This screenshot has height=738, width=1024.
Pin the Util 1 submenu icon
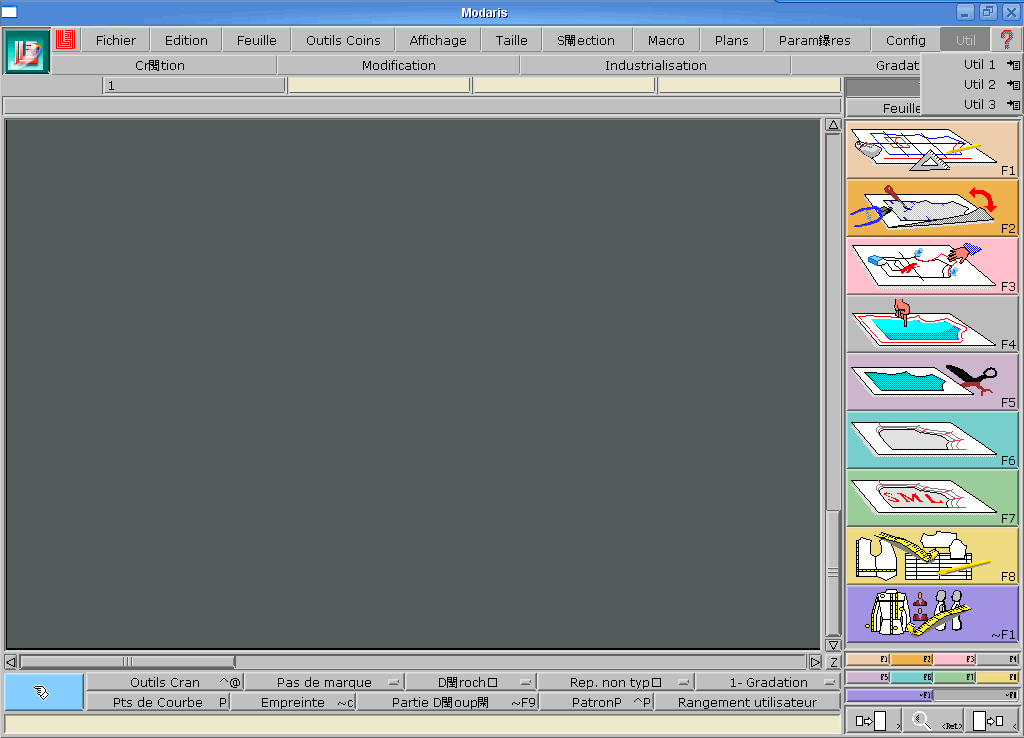coord(1013,65)
